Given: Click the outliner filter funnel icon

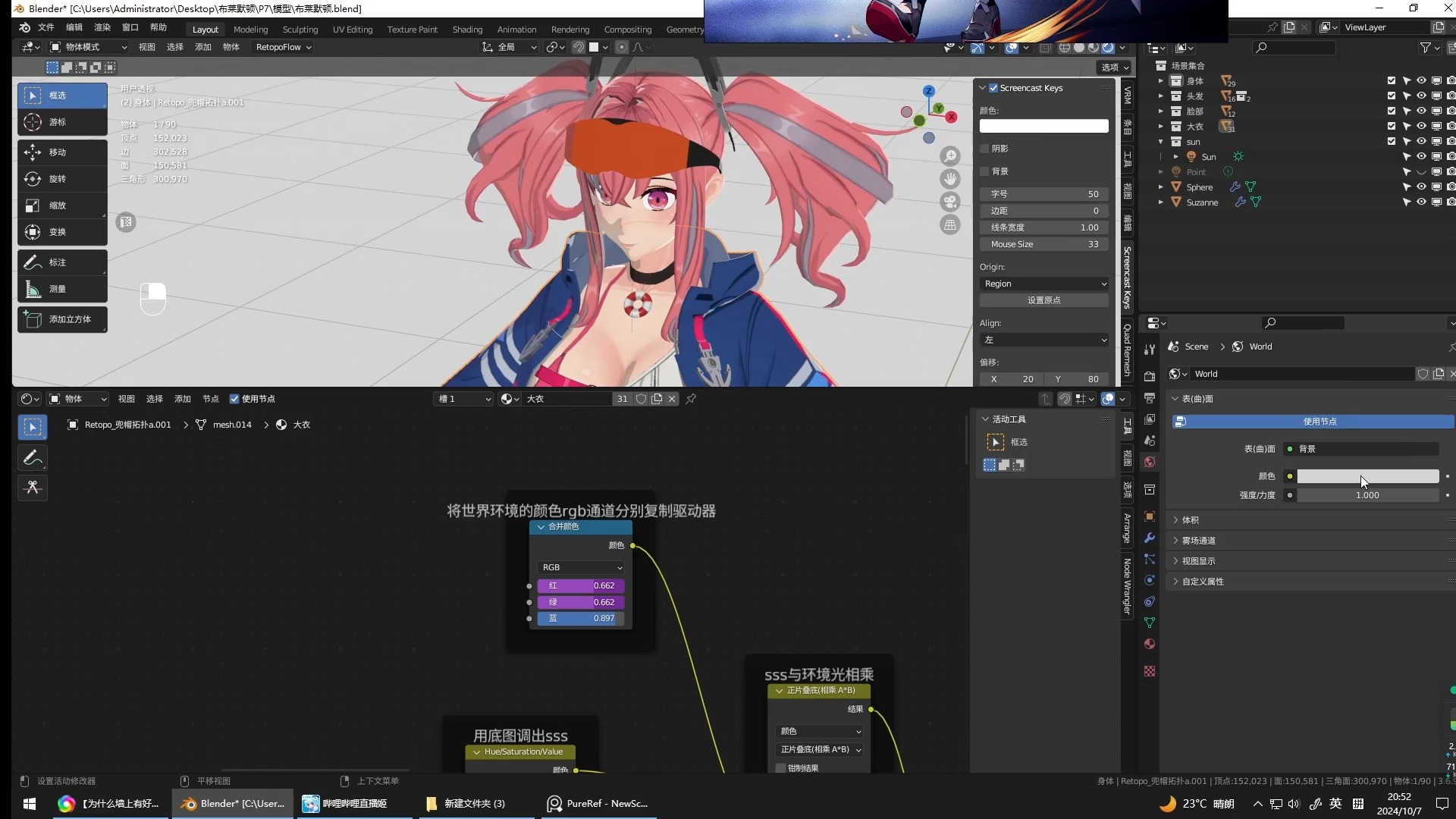Looking at the screenshot, I should [1426, 48].
